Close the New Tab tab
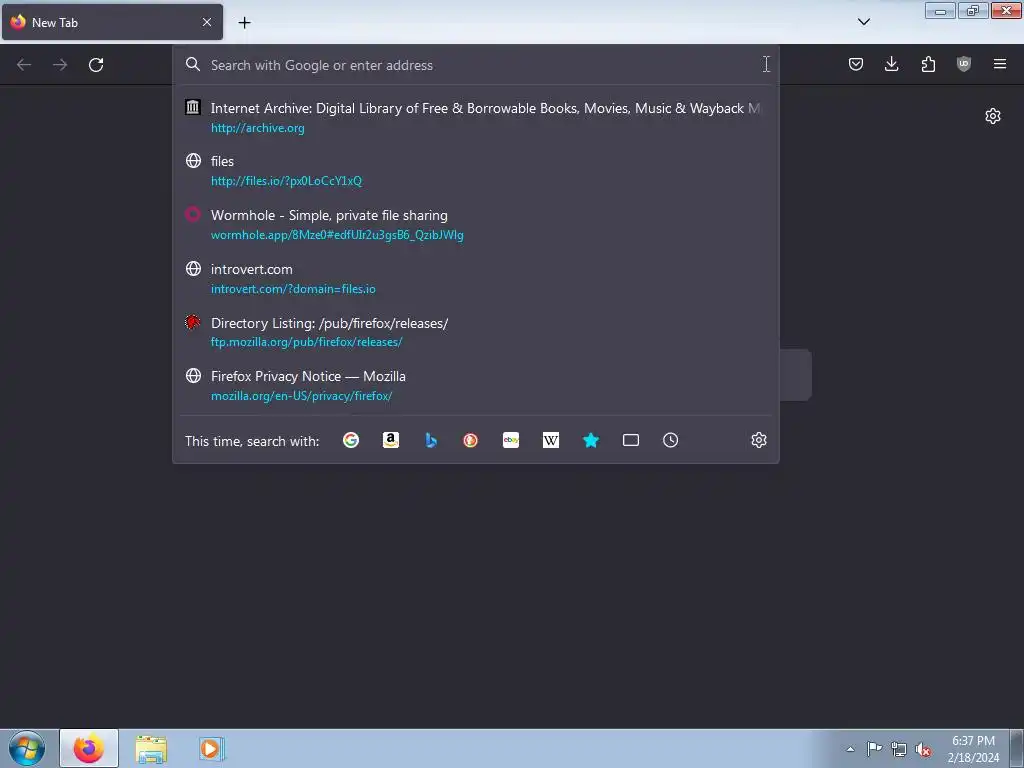This screenshot has height=768, width=1024. click(207, 22)
